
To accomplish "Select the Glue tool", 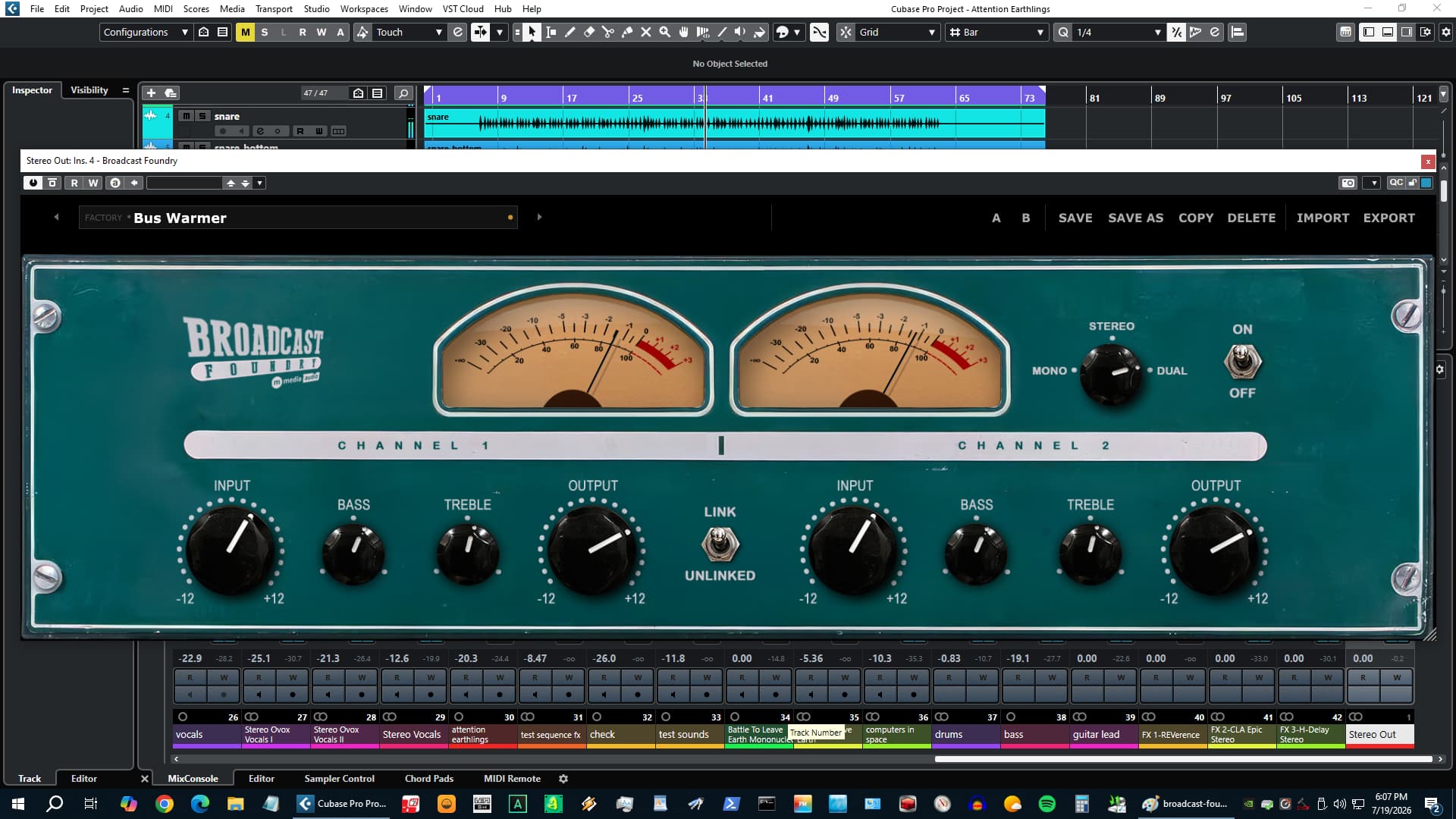I will point(626,32).
